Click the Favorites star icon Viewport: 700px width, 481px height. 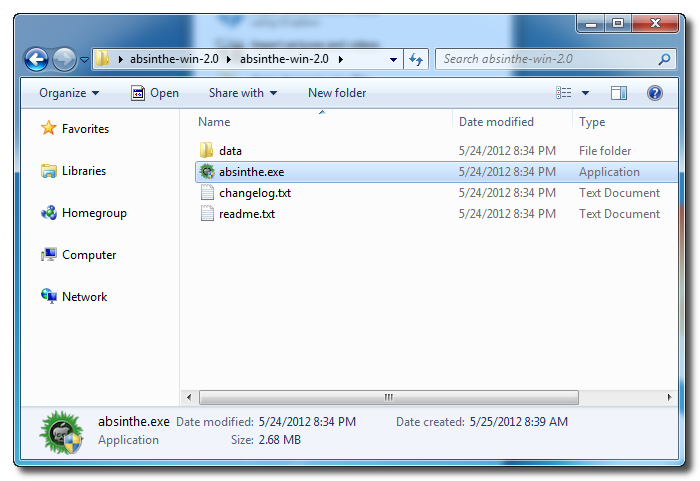(x=48, y=128)
